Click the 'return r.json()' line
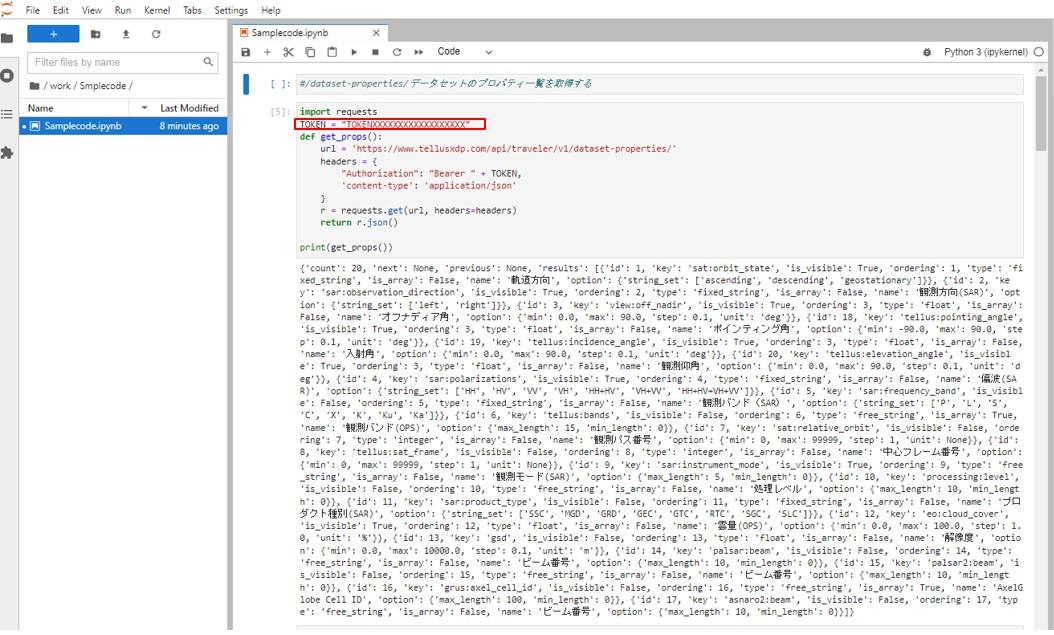The height and width of the screenshot is (635, 1054). 359,222
